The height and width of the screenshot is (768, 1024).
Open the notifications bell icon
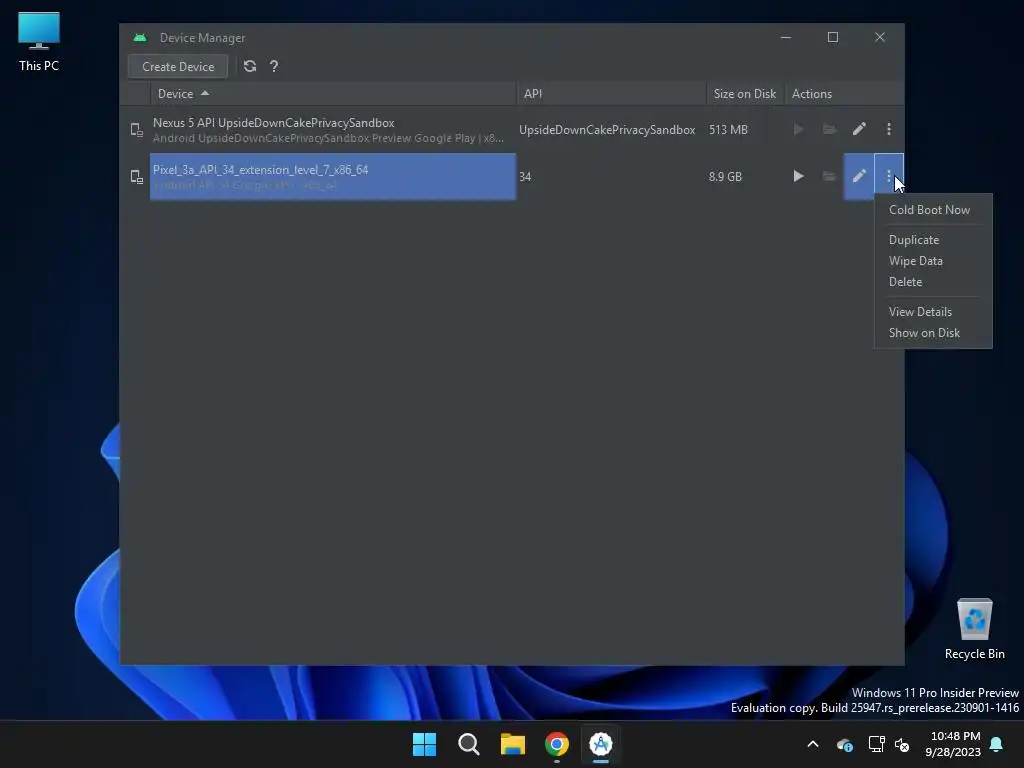[996, 744]
